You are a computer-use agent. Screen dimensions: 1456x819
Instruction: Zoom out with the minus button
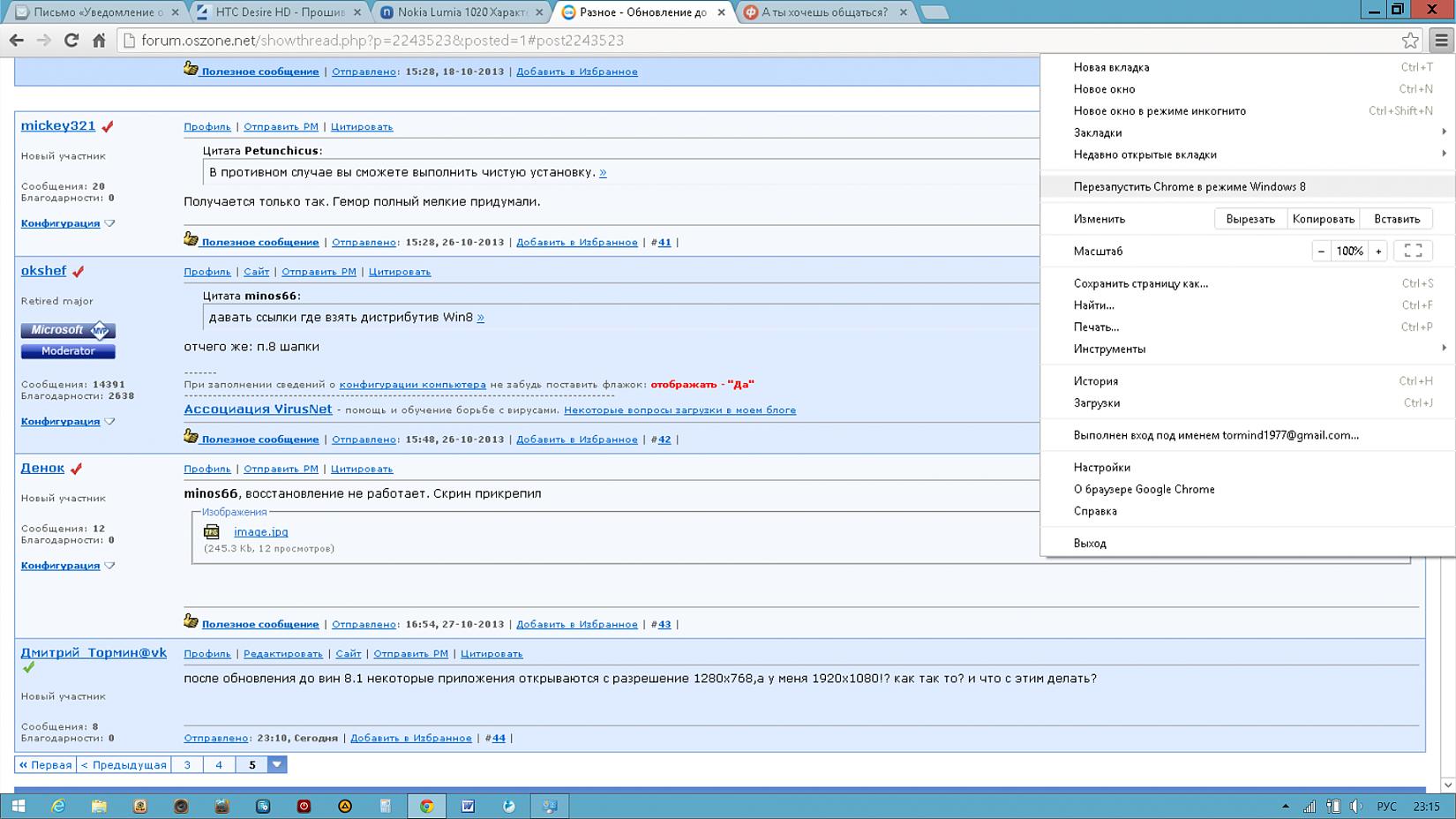click(1321, 251)
